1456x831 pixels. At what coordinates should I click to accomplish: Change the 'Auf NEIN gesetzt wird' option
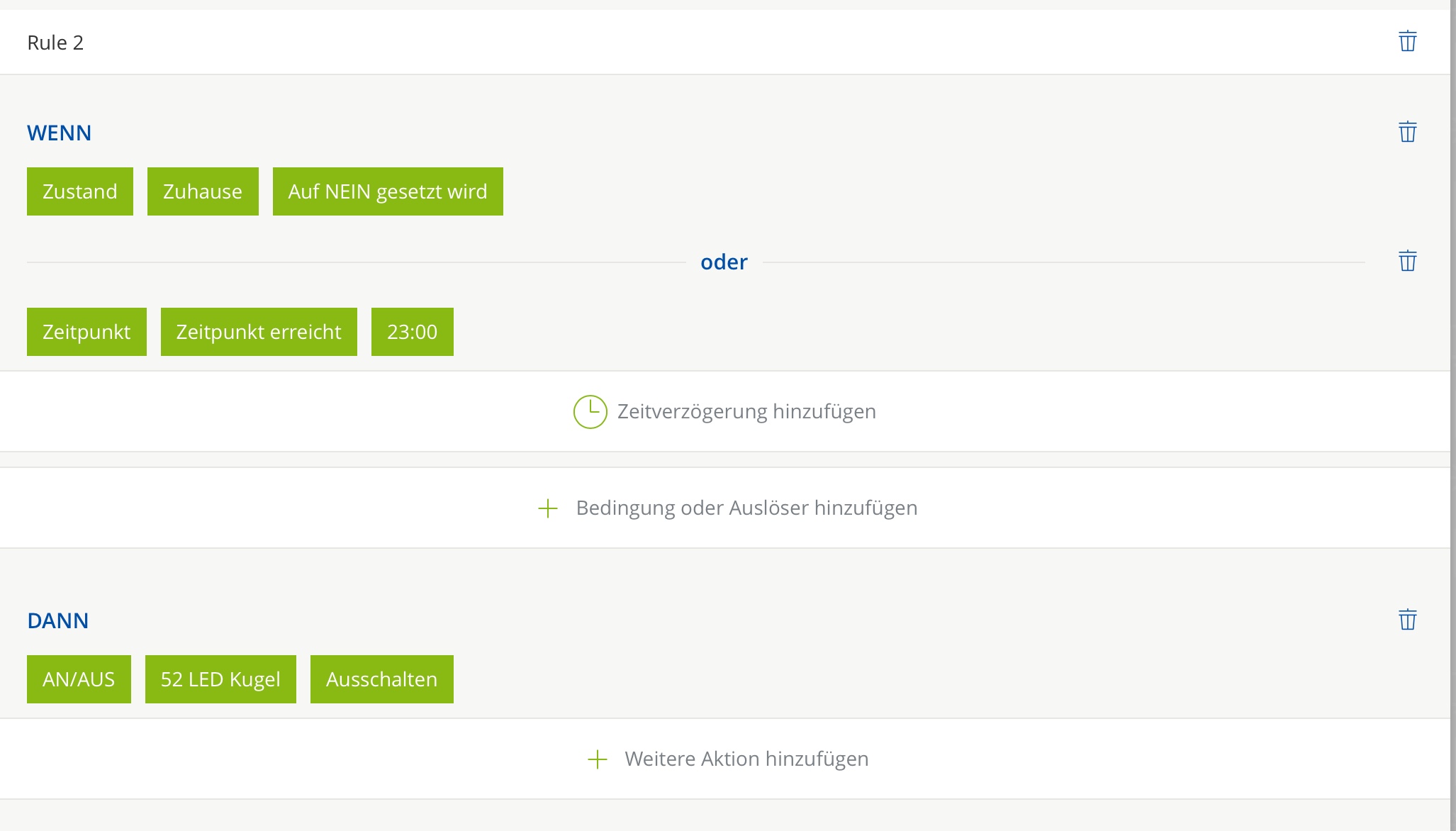(x=388, y=191)
